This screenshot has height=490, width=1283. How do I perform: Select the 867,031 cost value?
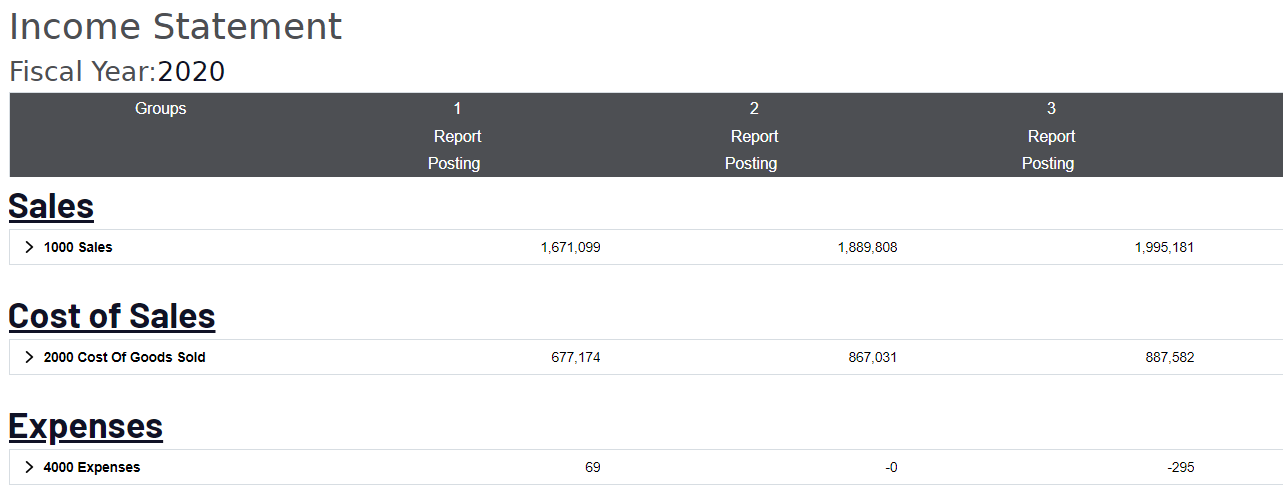point(873,357)
